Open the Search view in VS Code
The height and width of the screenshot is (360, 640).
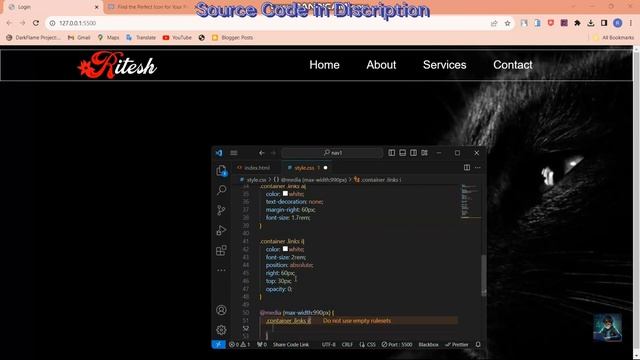point(221,190)
